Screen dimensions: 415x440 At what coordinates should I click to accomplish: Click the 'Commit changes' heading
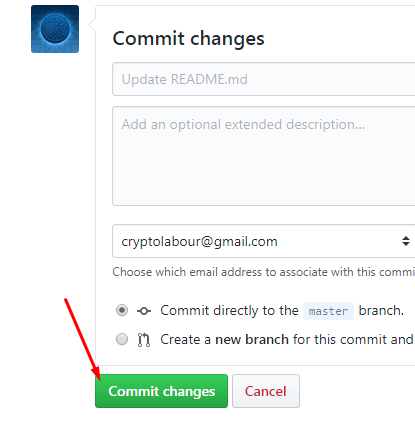point(188,39)
